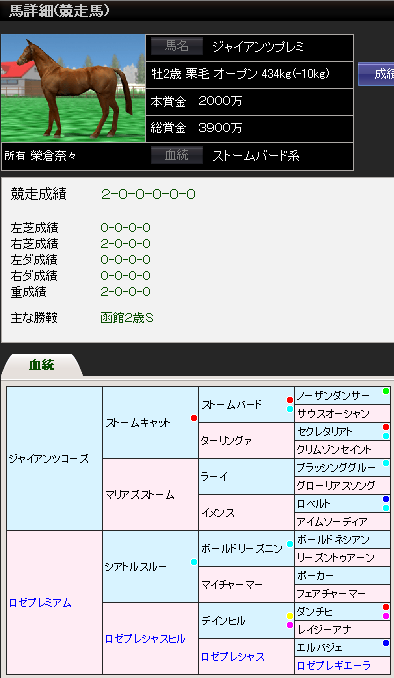Click the yellow dot on デインヒル

click(x=290, y=616)
